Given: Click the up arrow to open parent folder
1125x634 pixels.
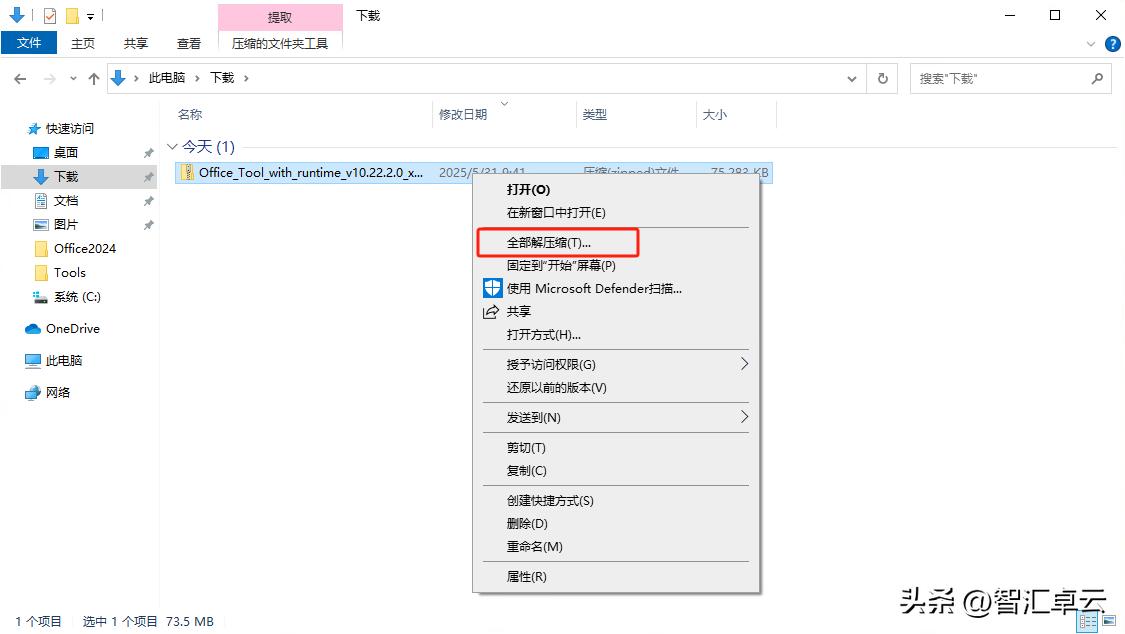Looking at the screenshot, I should 93,78.
